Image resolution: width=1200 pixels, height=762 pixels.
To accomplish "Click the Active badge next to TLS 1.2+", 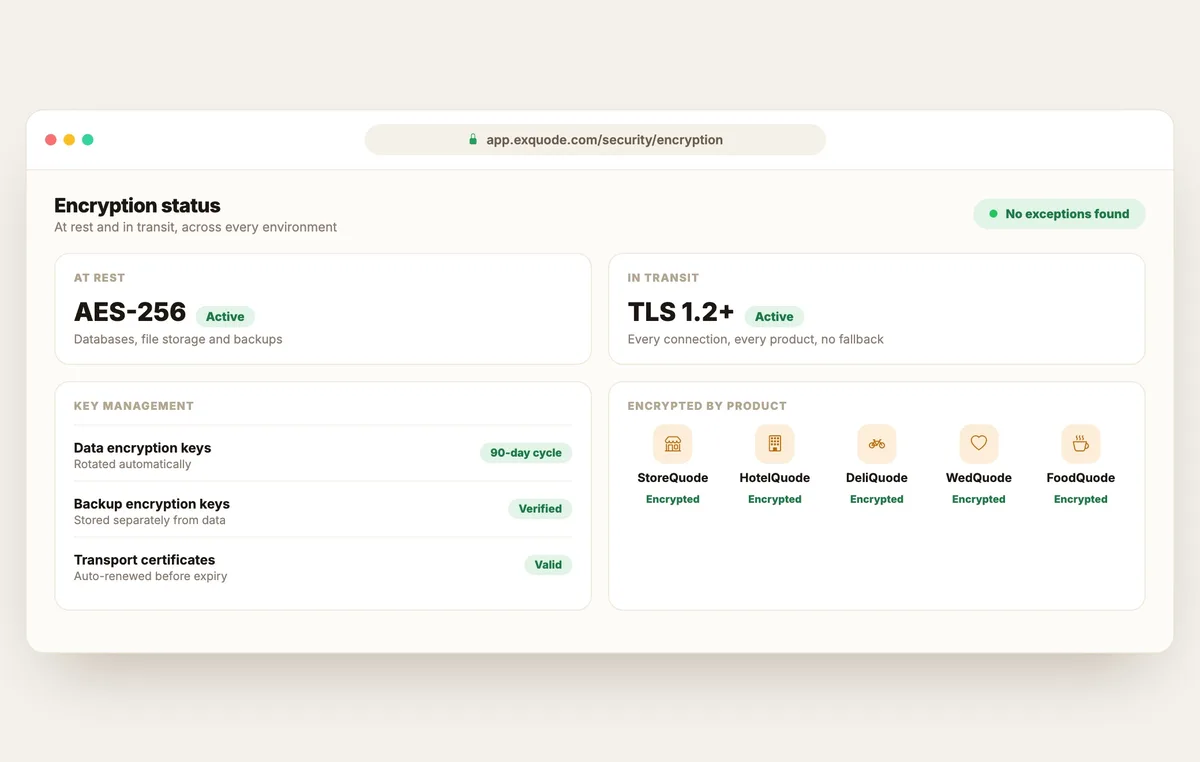I will point(774,317).
